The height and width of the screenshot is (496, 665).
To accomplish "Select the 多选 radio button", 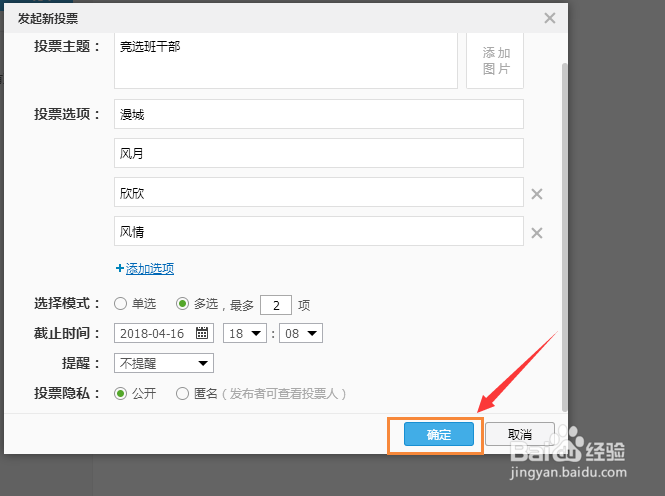I will (x=182, y=304).
